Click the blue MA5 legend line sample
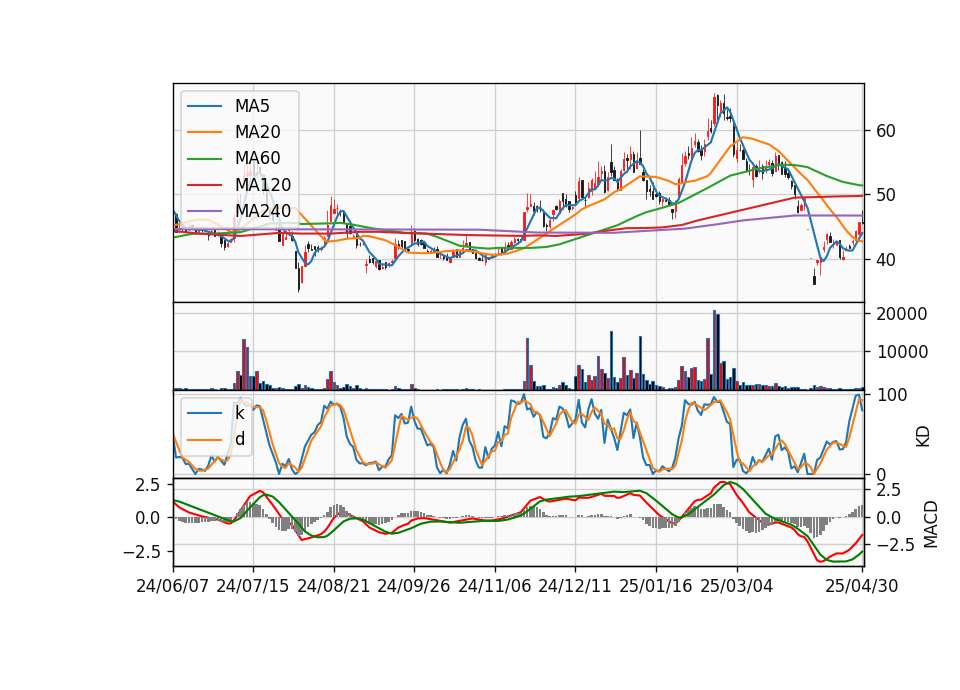 pos(205,106)
